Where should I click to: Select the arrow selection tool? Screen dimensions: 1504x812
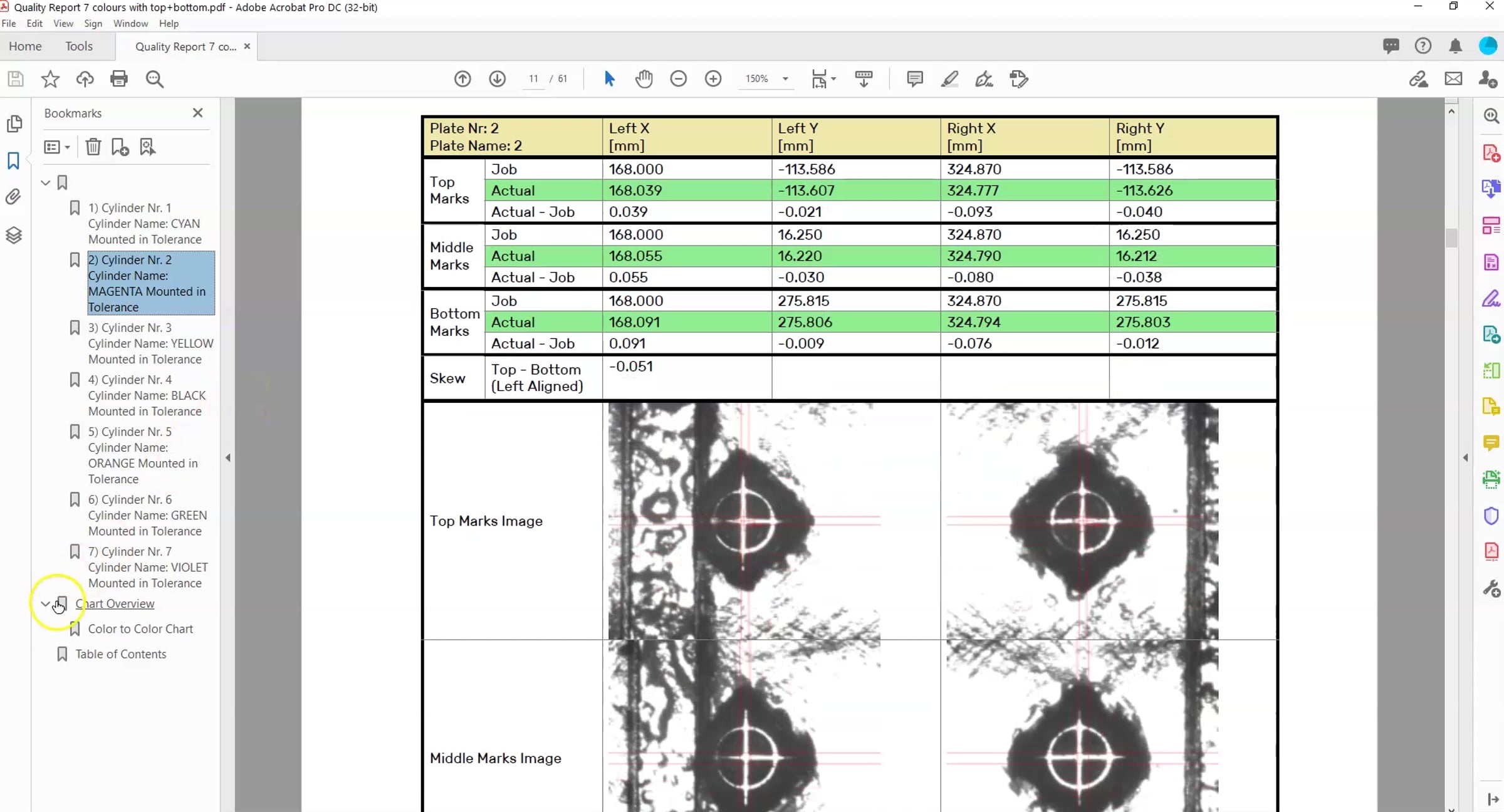pyautogui.click(x=609, y=79)
